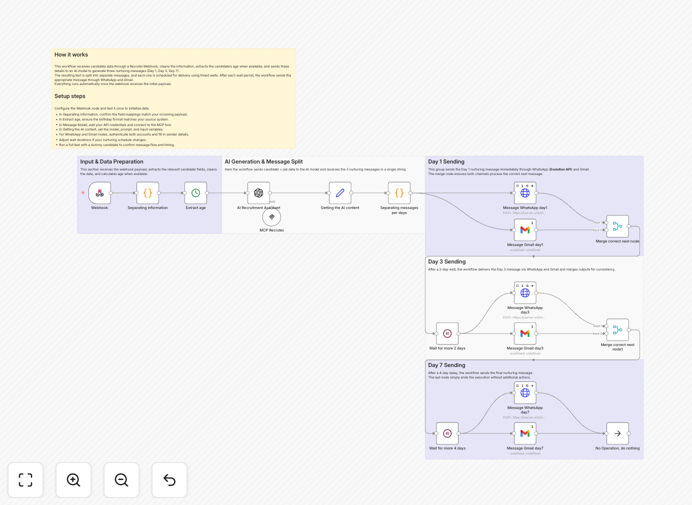Viewport: 692px width, 505px height.
Task: Select the MCP Recruiter tool node
Action: tap(271, 217)
